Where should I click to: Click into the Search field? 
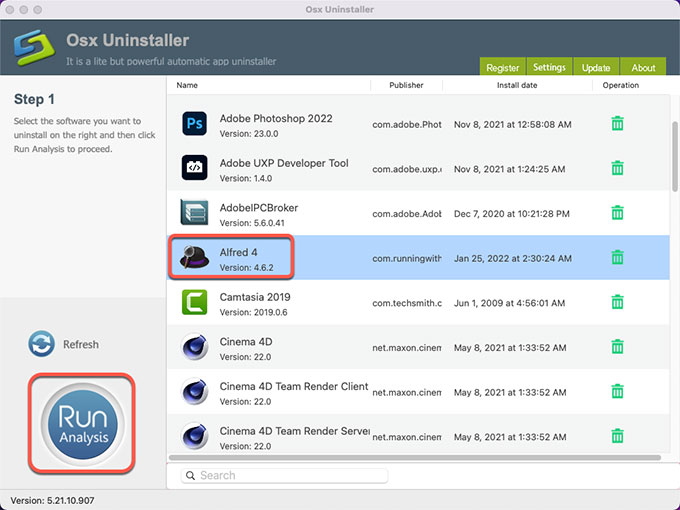click(284, 475)
